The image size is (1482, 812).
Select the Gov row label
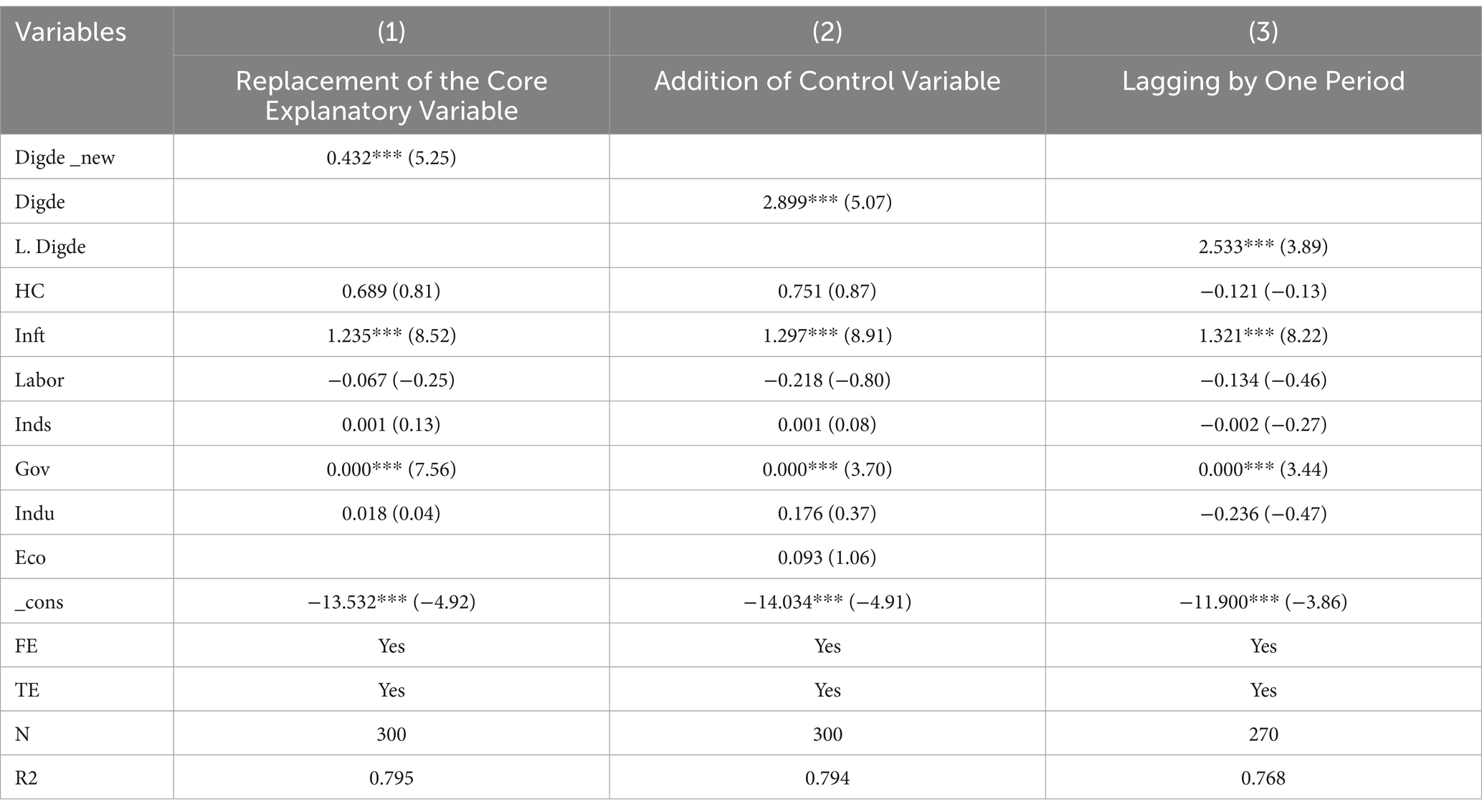32,469
